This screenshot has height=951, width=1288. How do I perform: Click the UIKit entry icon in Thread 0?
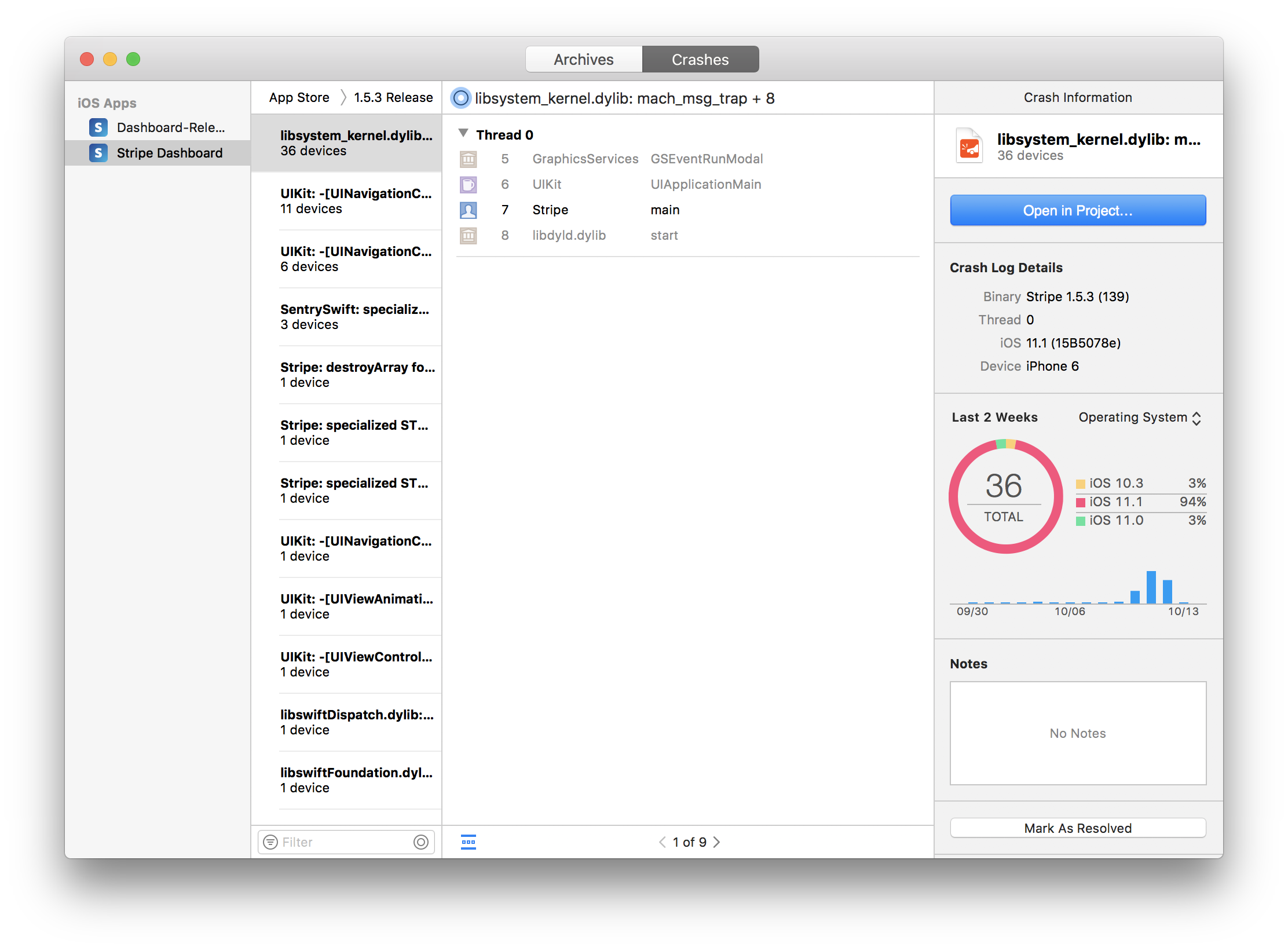(x=467, y=184)
